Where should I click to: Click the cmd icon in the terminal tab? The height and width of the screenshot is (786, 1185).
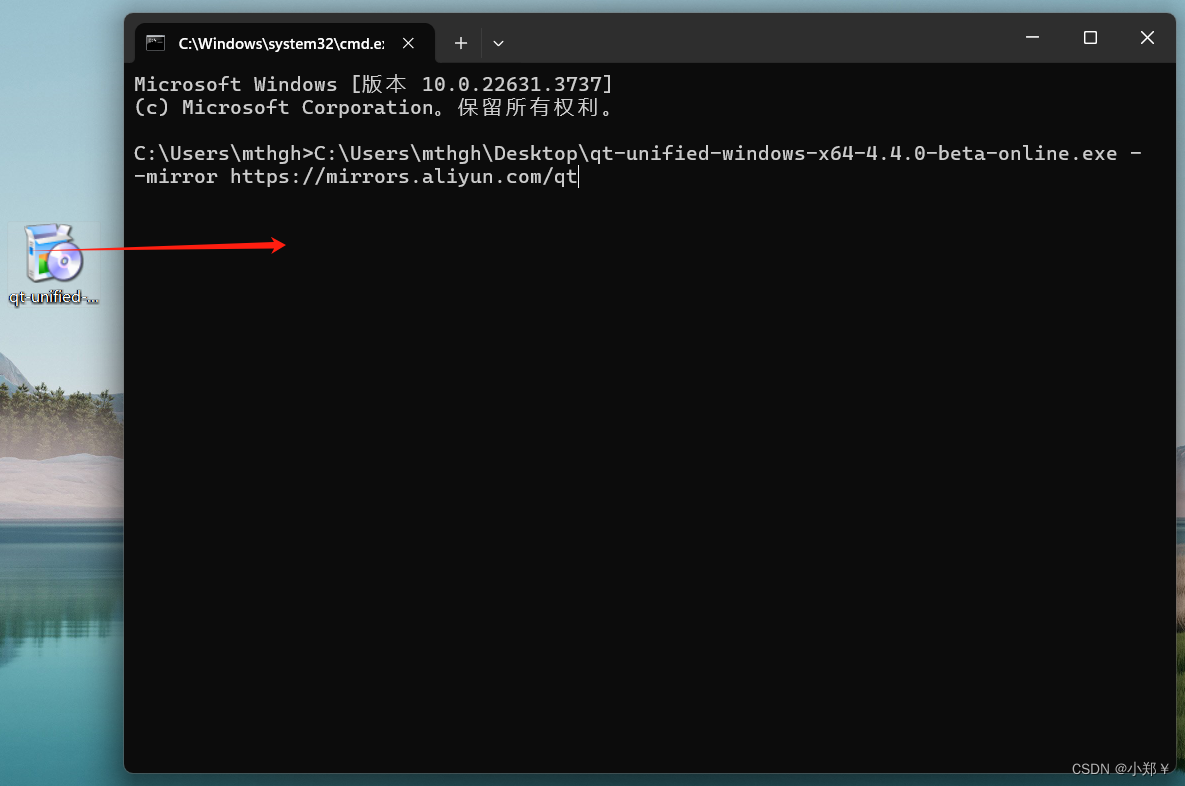coord(155,43)
